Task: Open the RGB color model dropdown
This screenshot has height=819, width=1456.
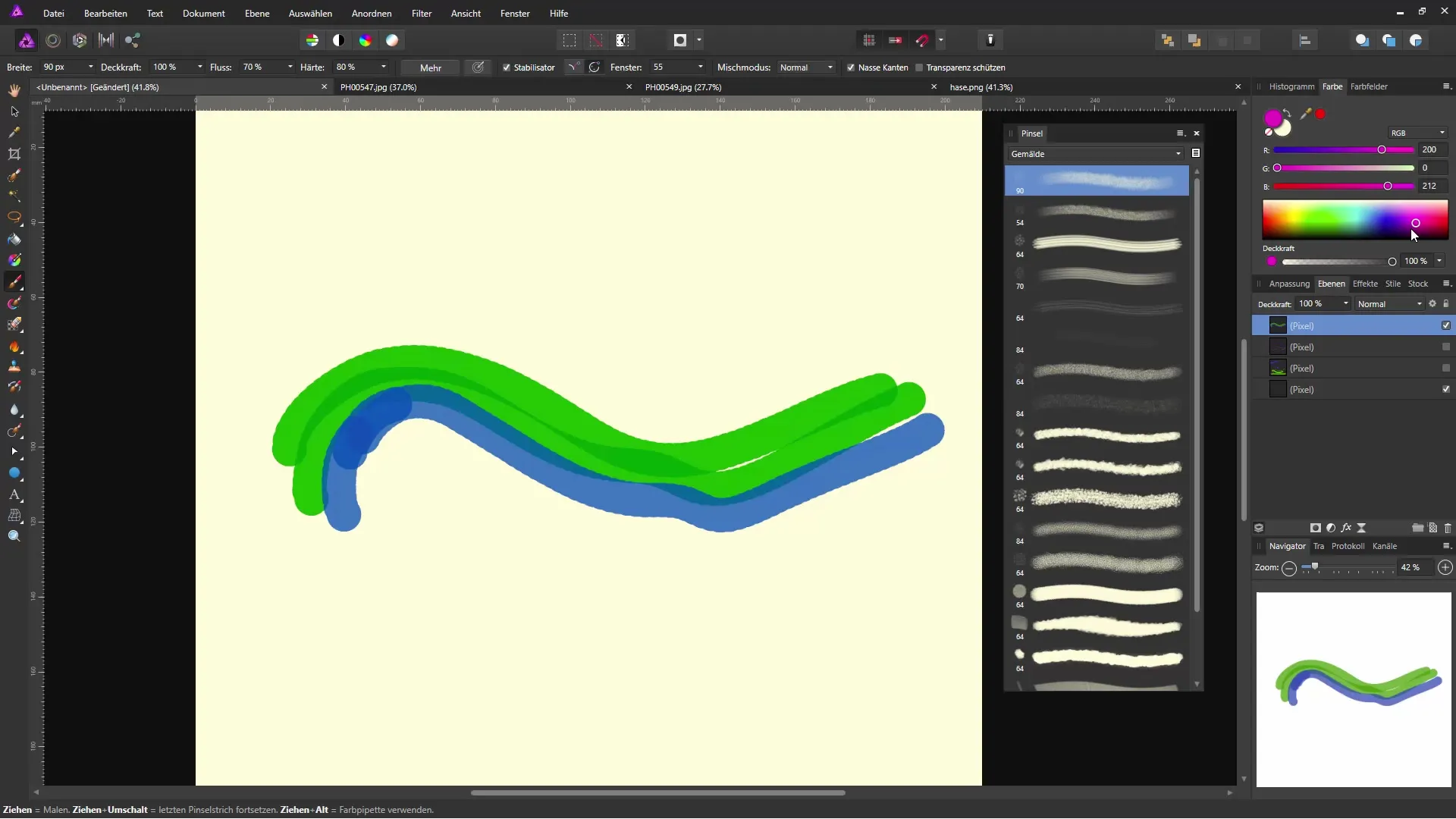Action: click(x=1417, y=133)
